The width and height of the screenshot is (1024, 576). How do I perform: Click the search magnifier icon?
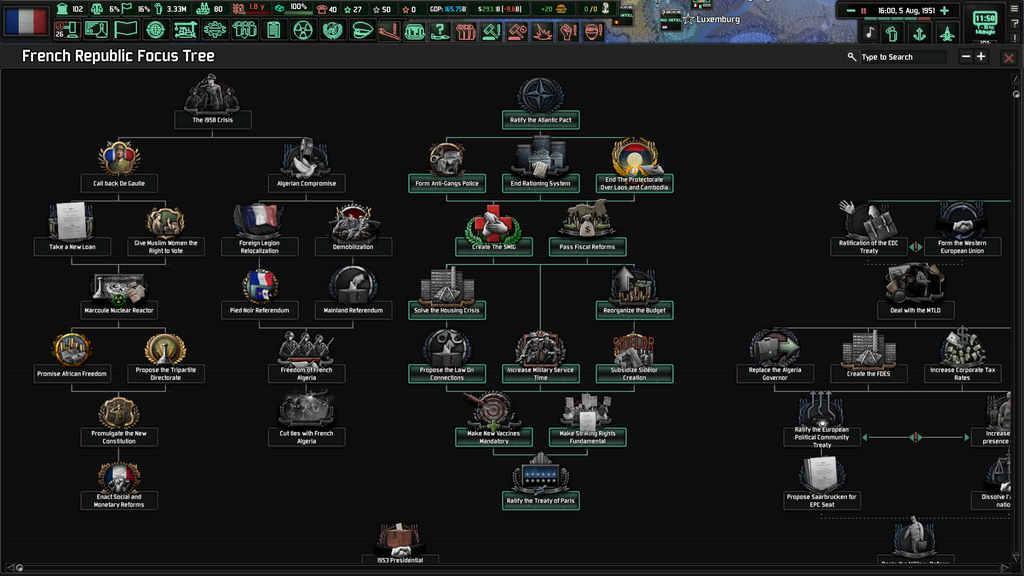pyautogui.click(x=852, y=57)
